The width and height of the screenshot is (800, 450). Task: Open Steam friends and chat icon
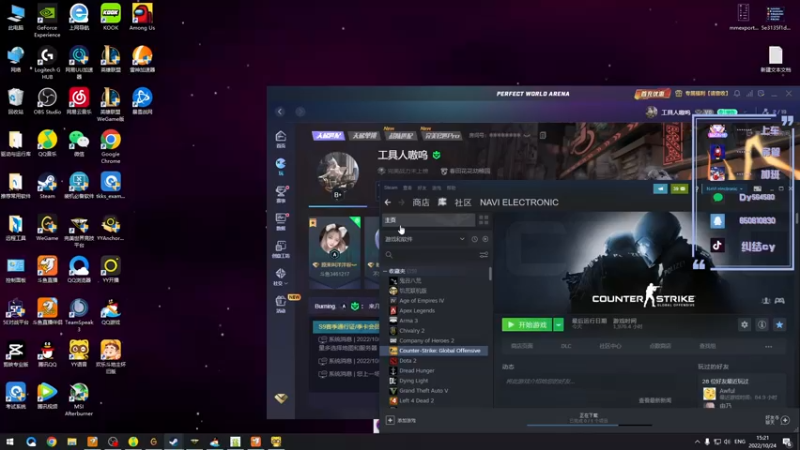[785, 420]
